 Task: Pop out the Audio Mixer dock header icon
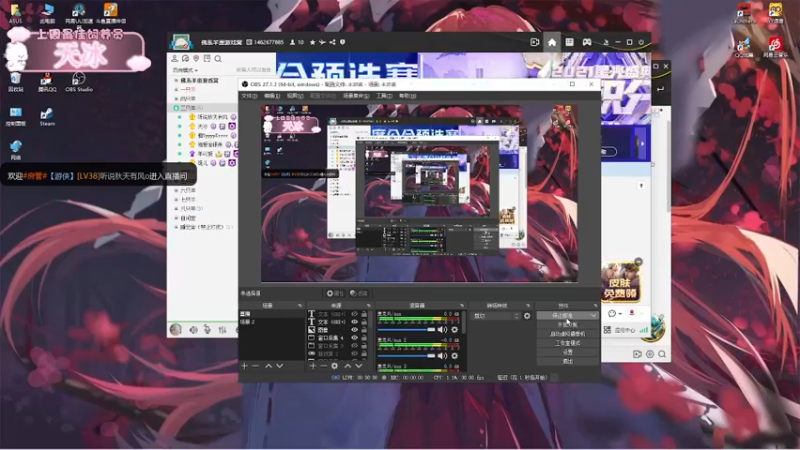point(462,306)
